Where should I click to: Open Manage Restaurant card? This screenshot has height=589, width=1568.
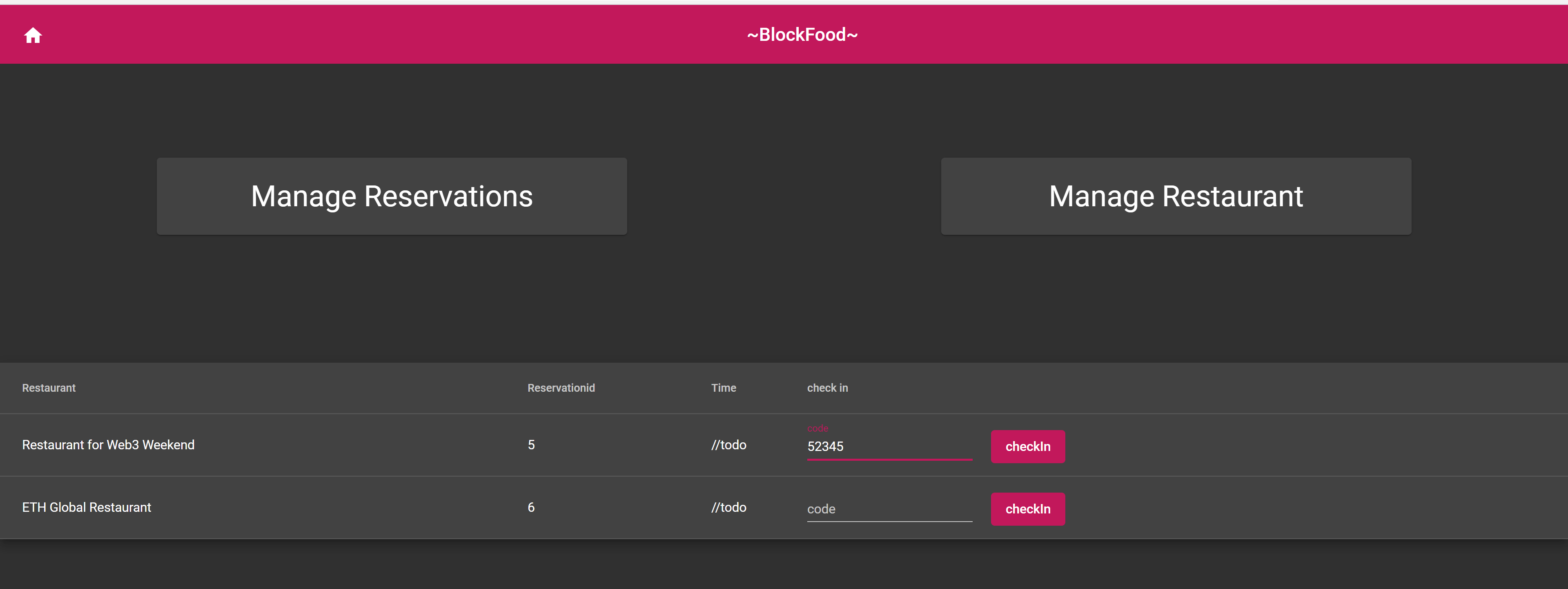pyautogui.click(x=1176, y=196)
